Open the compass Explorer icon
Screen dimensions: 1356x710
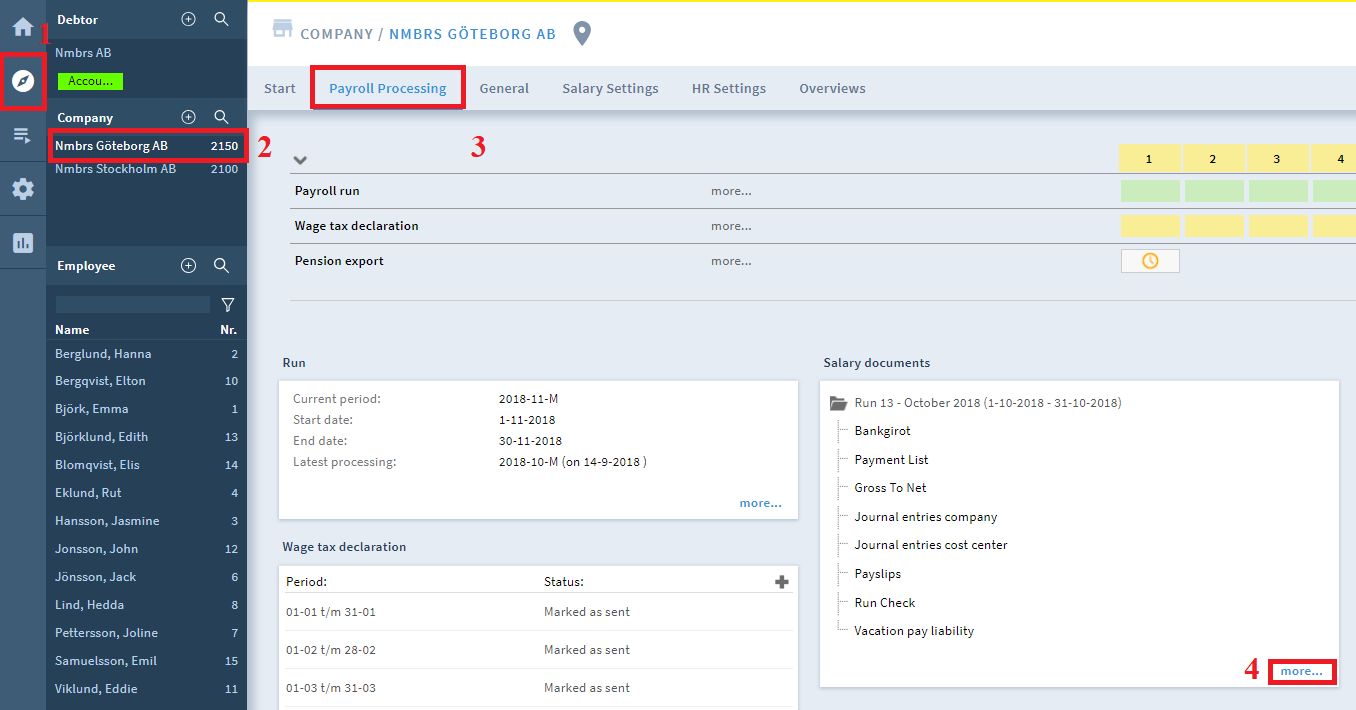(x=22, y=81)
